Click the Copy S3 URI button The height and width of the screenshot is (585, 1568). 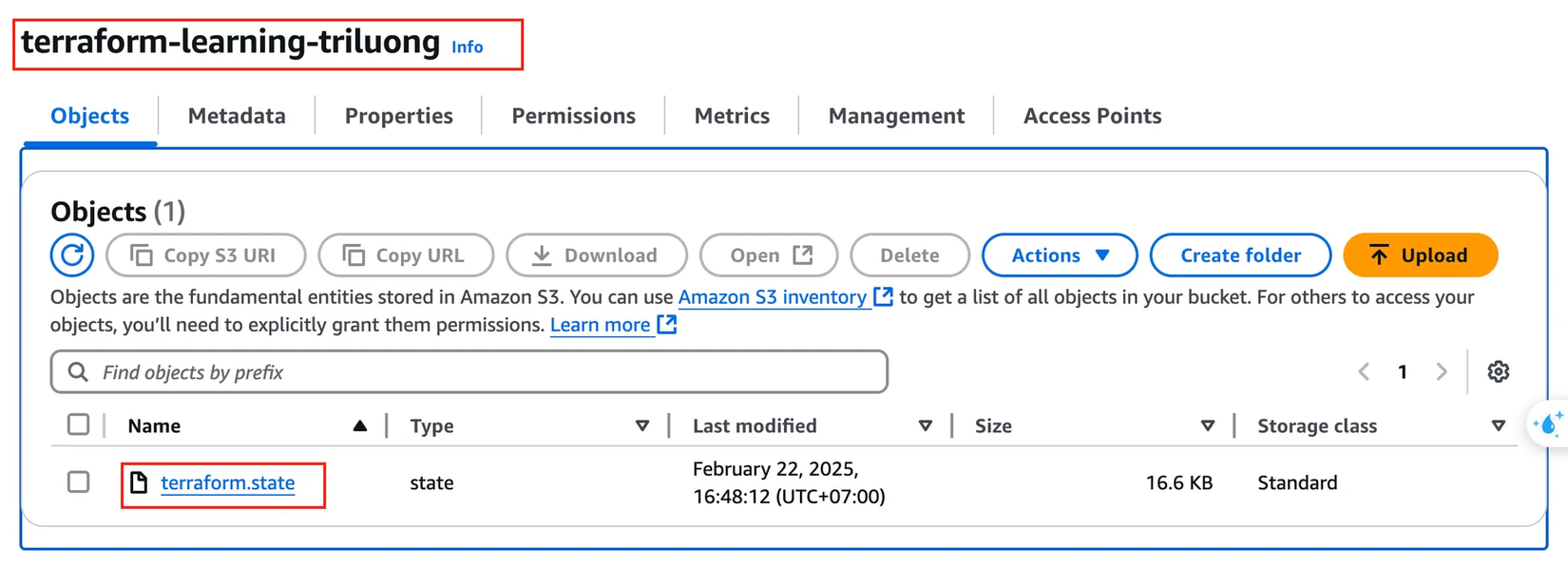pyautogui.click(x=206, y=255)
